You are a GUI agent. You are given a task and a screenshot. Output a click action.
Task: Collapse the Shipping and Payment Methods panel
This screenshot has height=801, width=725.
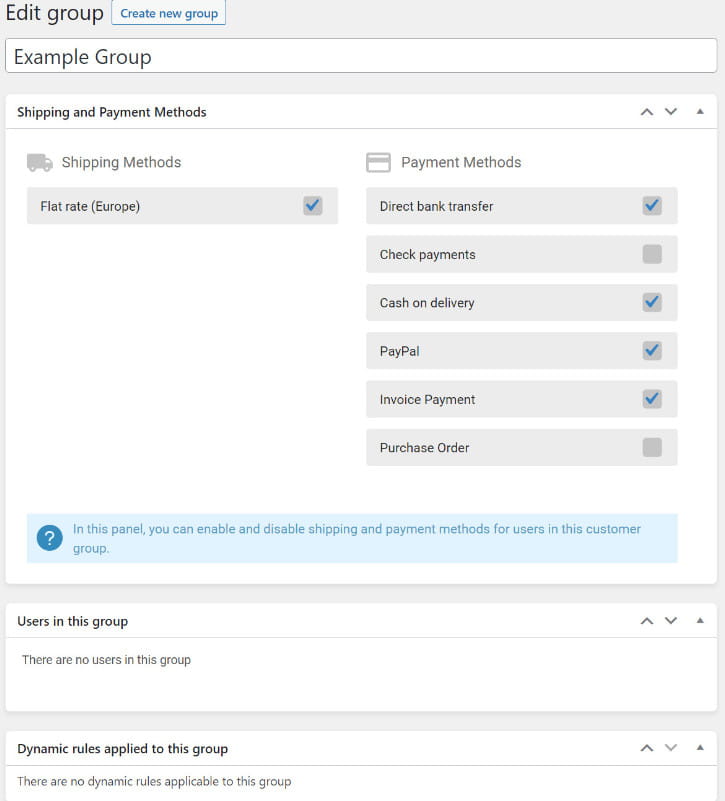click(x=700, y=112)
